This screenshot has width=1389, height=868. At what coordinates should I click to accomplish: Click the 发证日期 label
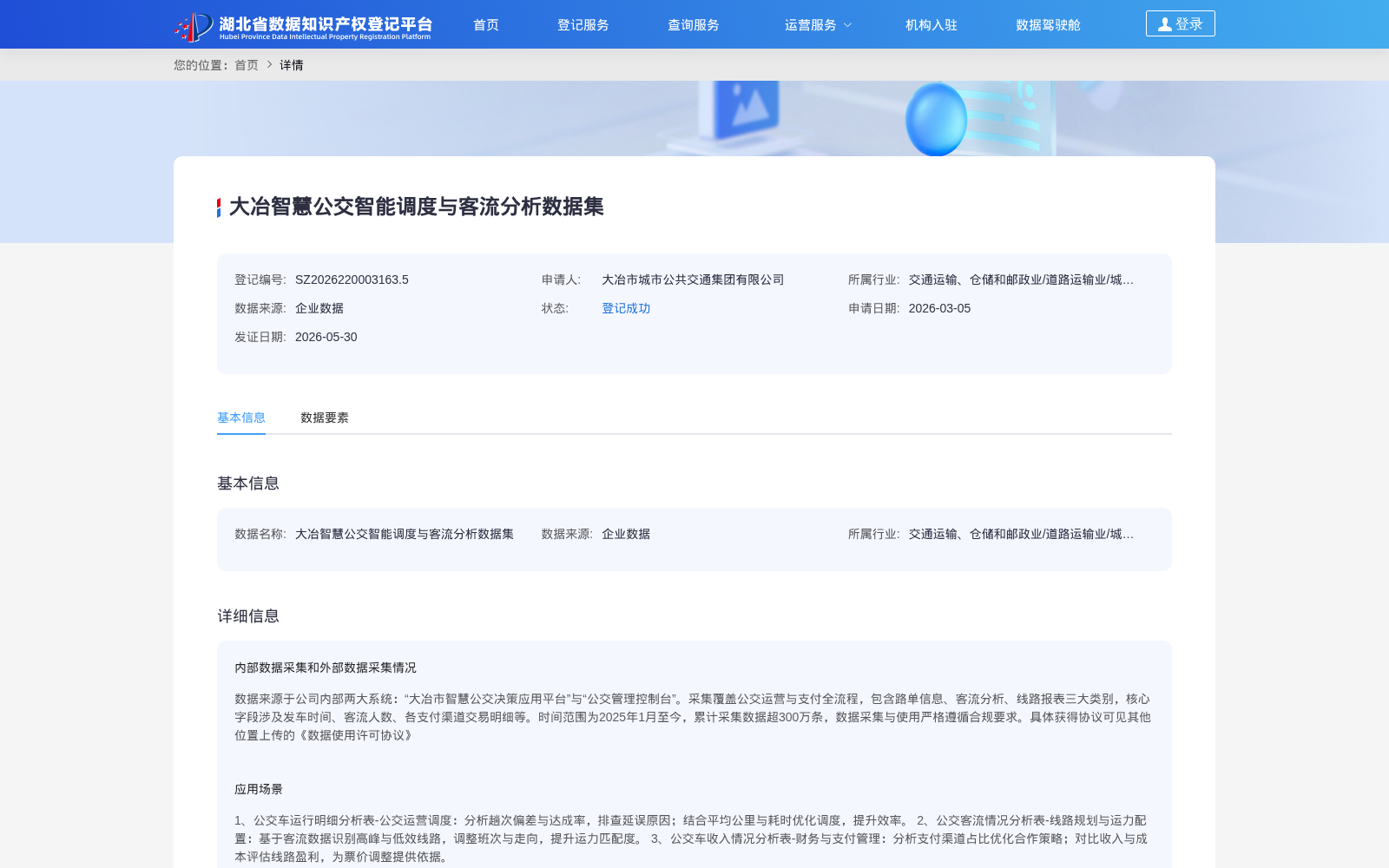coord(260,337)
